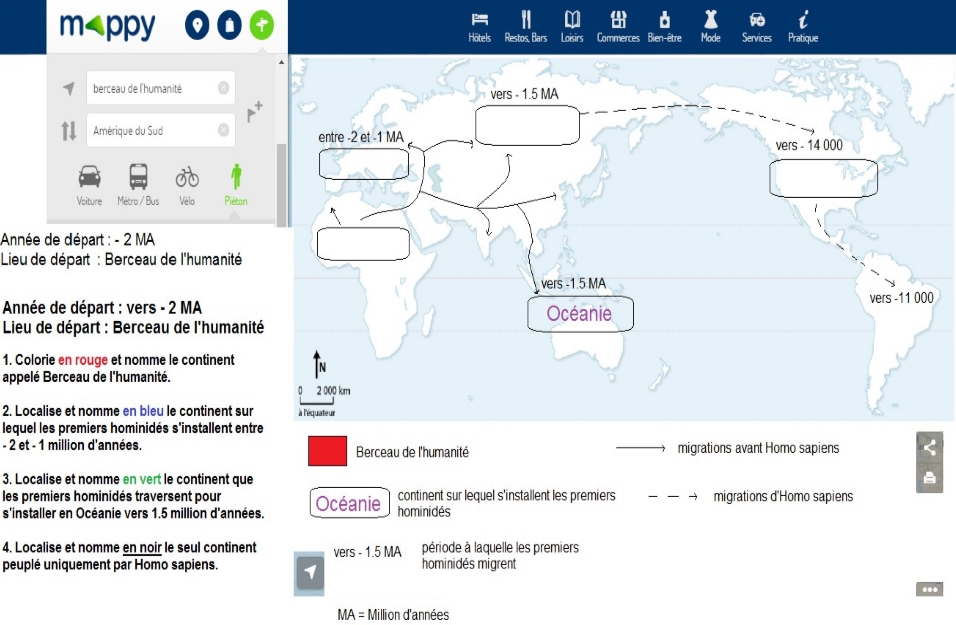Image resolution: width=956 pixels, height=625 pixels.
Task: Click the three-dots more options button
Action: click(x=929, y=590)
